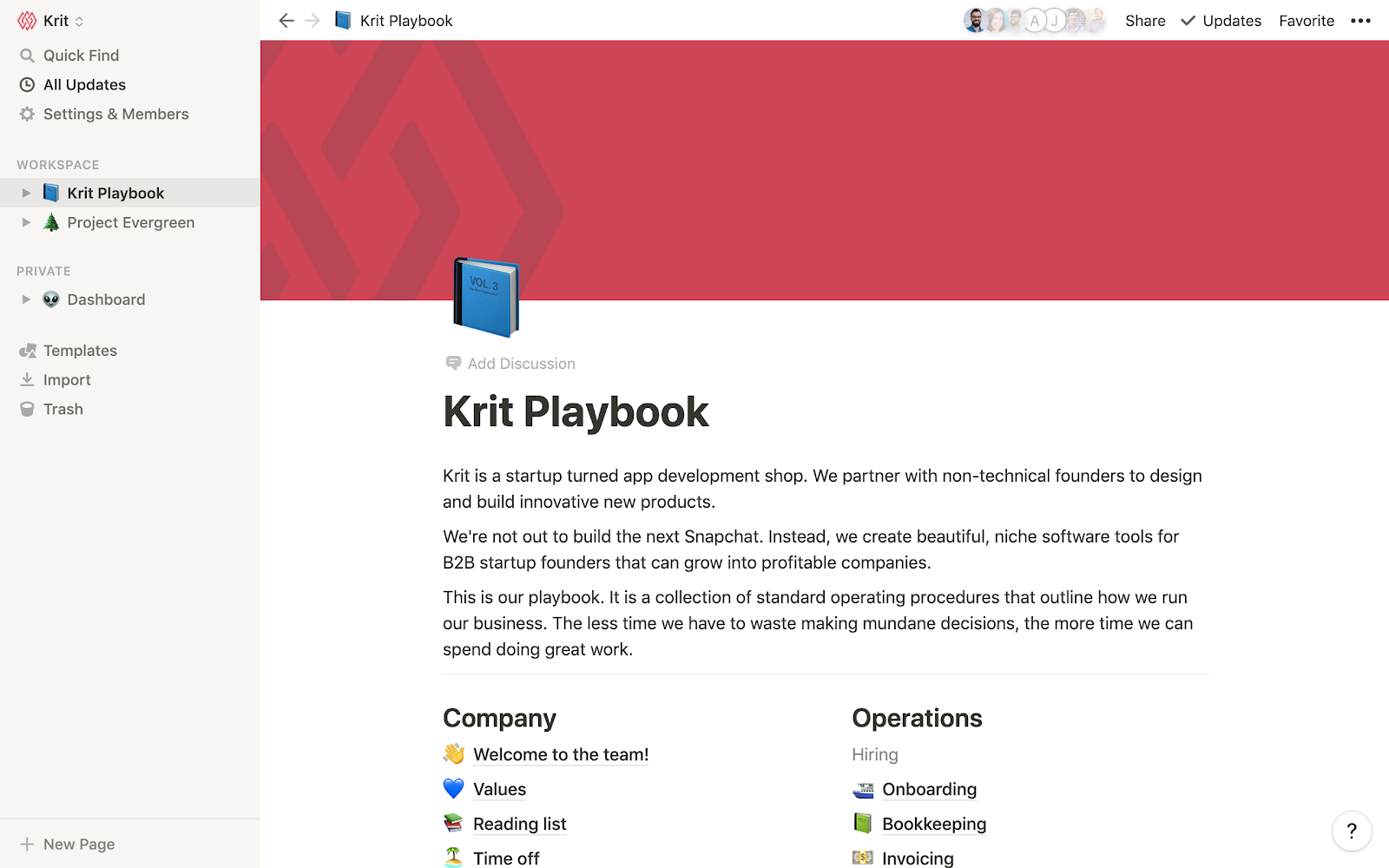This screenshot has height=868, width=1389.
Task: Mark page as Favorite
Action: coord(1307,21)
